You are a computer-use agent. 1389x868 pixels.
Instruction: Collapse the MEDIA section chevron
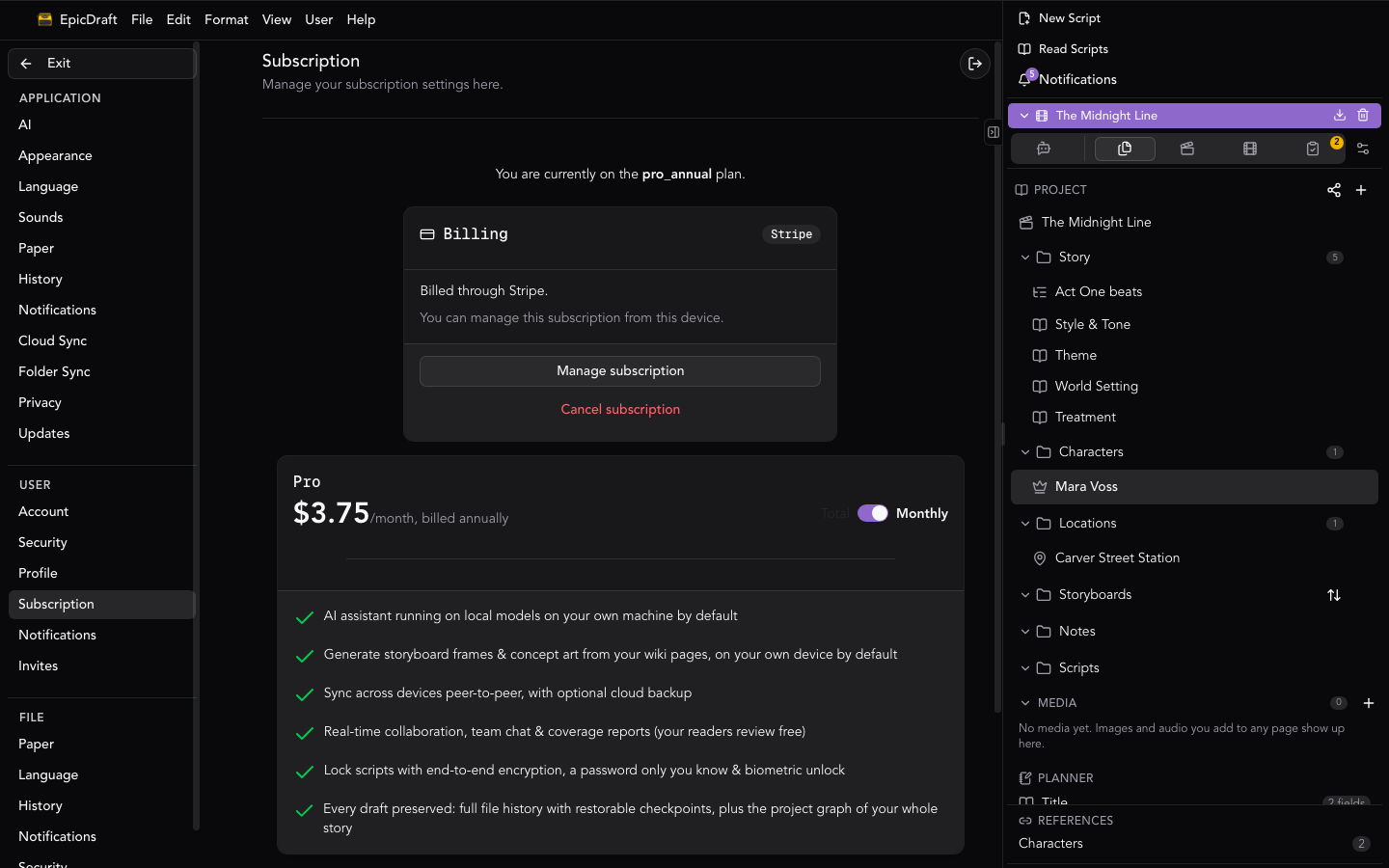1025,703
